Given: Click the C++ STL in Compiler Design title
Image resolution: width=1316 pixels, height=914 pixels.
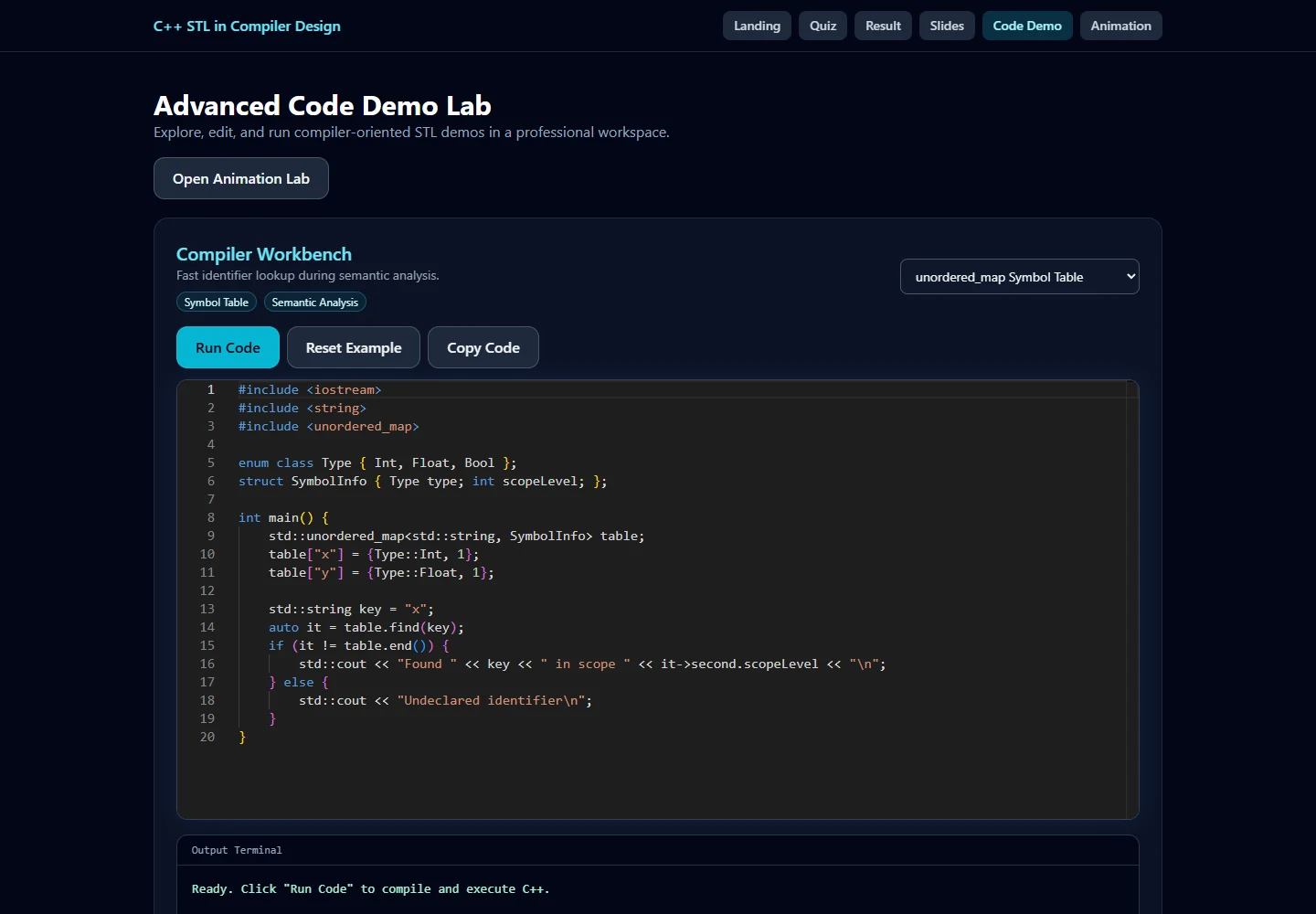Looking at the screenshot, I should pyautogui.click(x=247, y=26).
